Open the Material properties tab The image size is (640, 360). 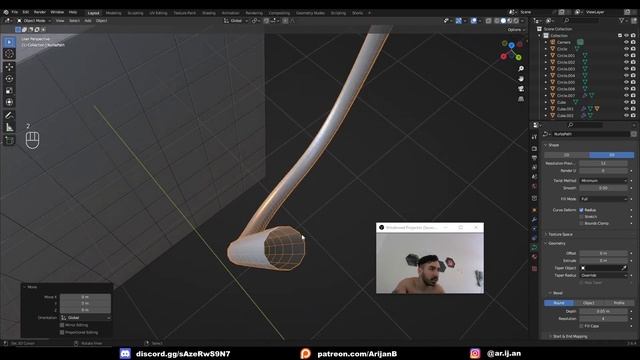534,257
